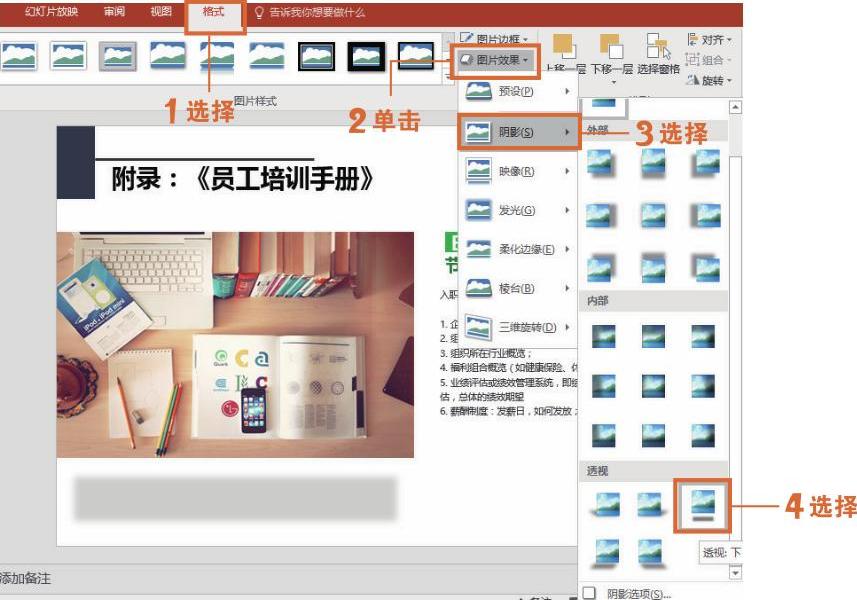Open the 映像(R) submenu

click(517, 171)
